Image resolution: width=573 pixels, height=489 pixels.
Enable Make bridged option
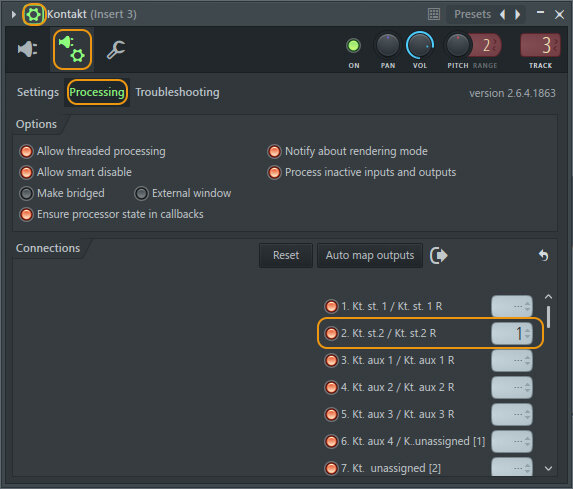26,194
